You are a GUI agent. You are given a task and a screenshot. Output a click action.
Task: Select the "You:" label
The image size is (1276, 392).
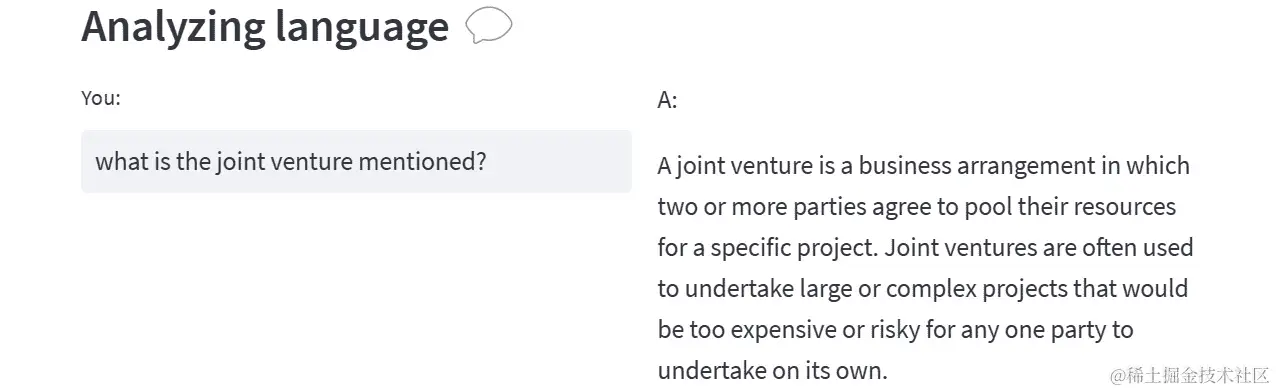101,98
